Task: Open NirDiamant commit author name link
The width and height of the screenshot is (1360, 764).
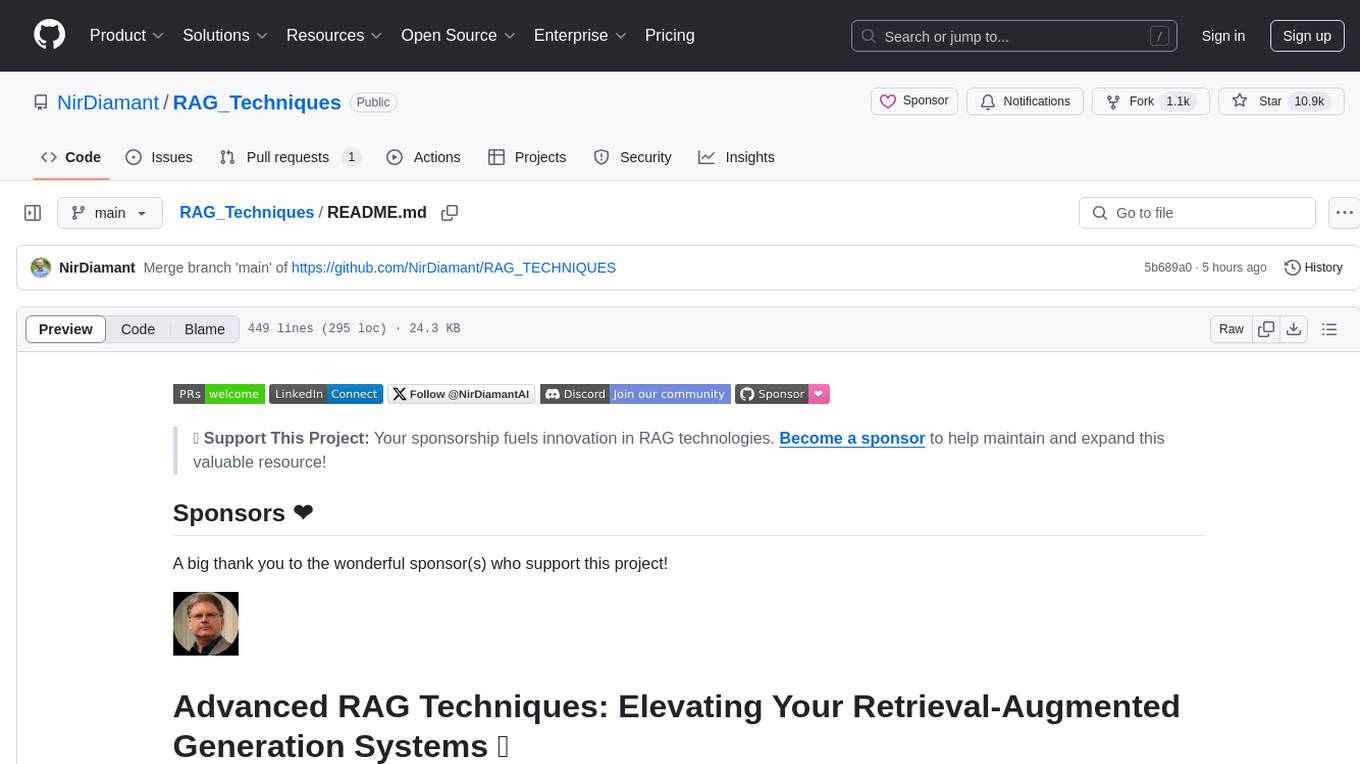Action: point(97,268)
